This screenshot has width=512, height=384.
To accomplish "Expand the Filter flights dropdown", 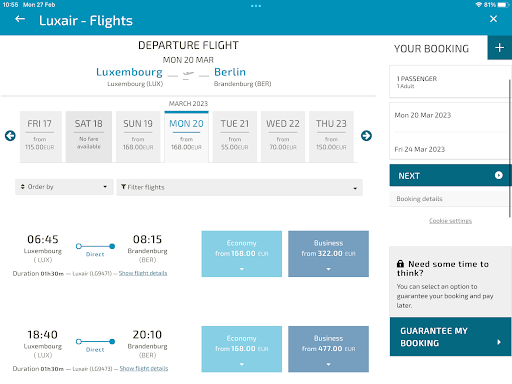I will coord(239,187).
